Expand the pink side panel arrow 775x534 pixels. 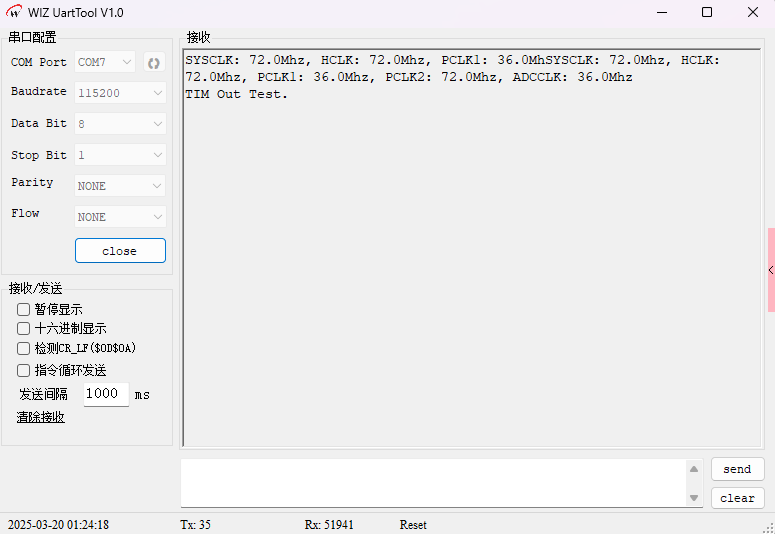click(x=770, y=270)
